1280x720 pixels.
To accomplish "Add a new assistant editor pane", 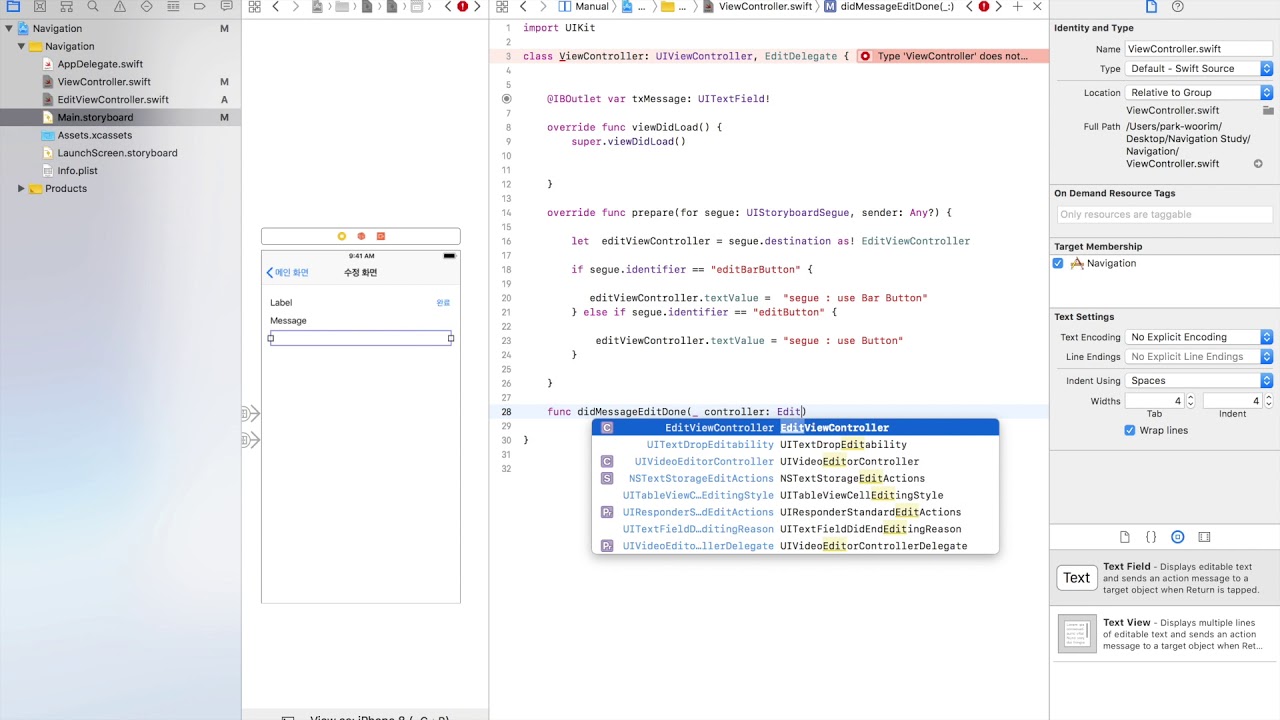I will (x=1018, y=6).
